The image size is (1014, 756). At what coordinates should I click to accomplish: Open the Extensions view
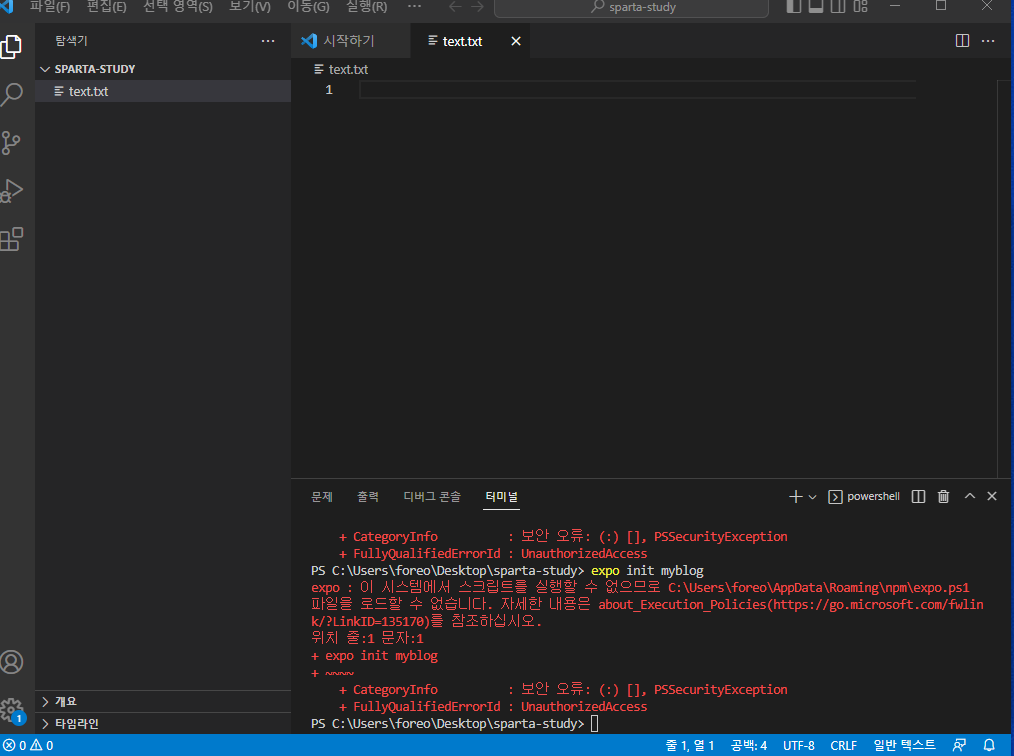pyautogui.click(x=12, y=239)
